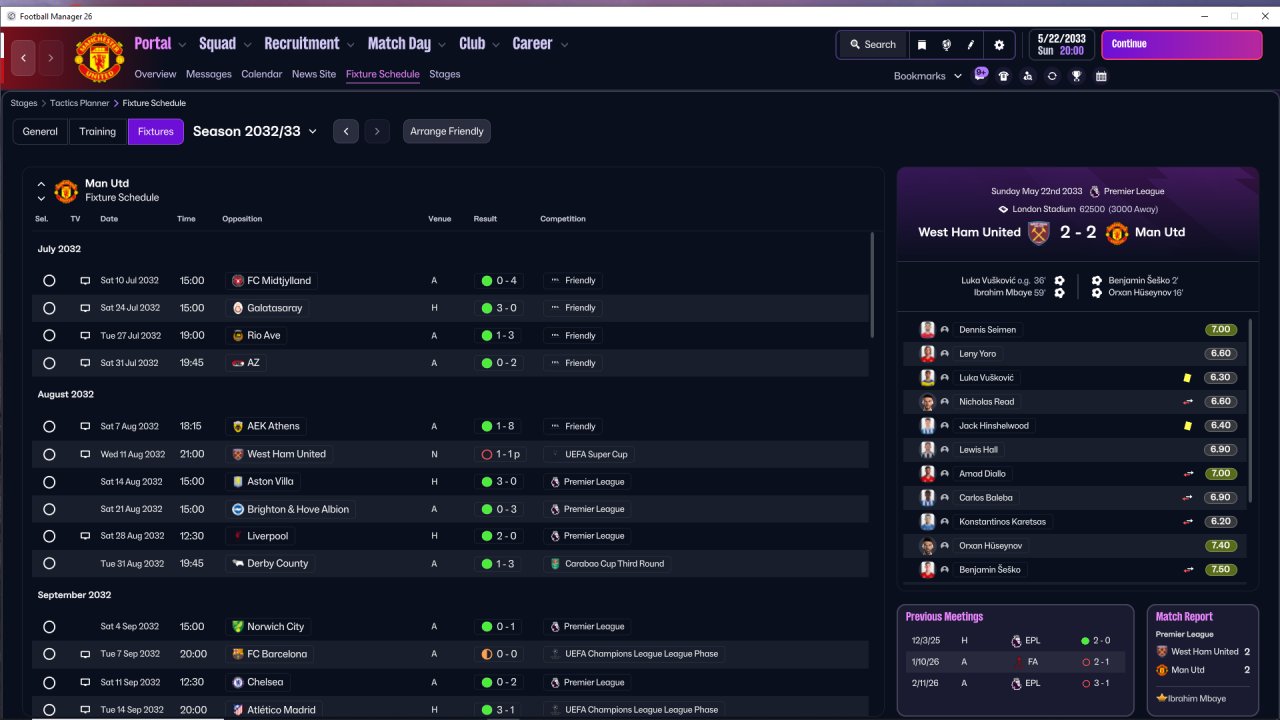Click the yellow card icon beside Jack Hinshelwood
This screenshot has width=1280, height=720.
click(x=1187, y=426)
